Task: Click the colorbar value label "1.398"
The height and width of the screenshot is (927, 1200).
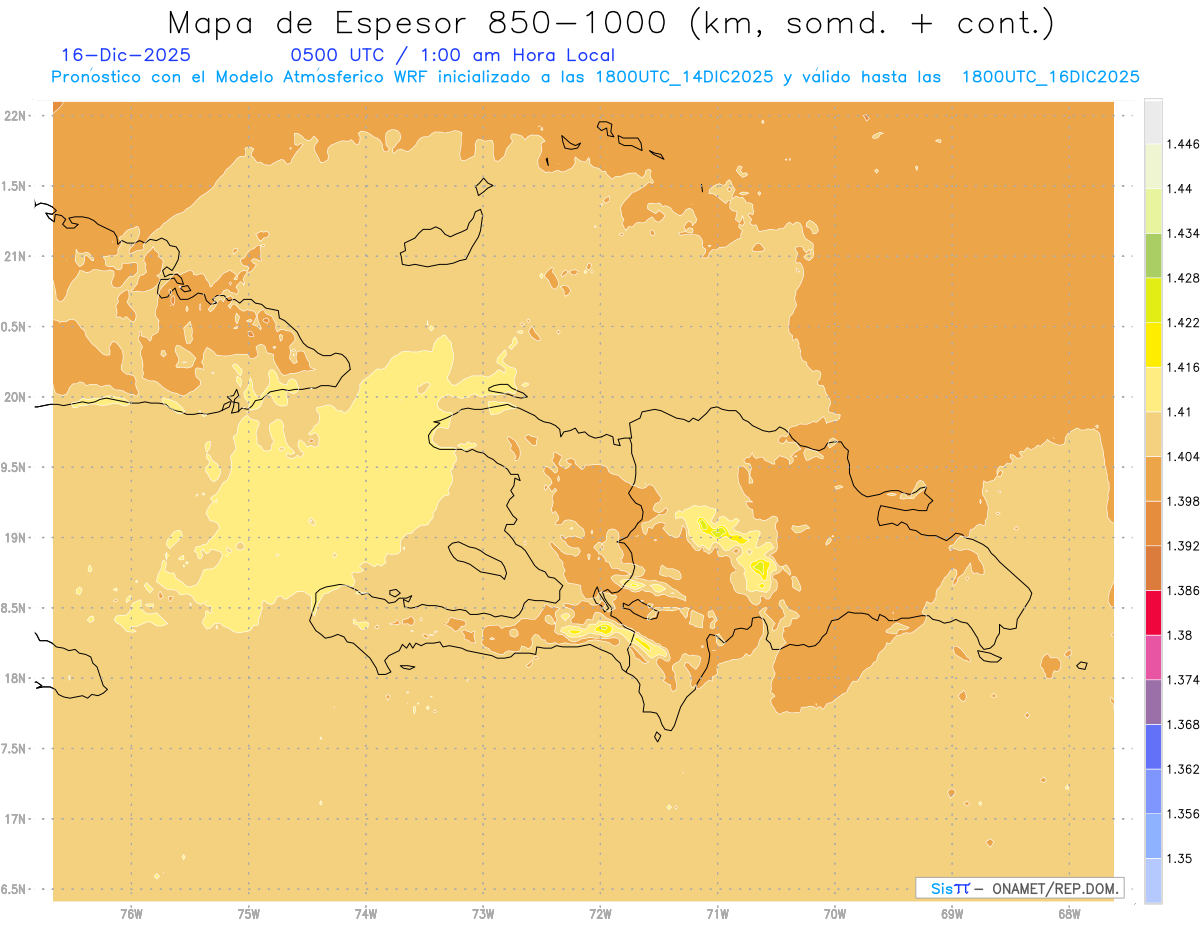Action: tap(1182, 501)
